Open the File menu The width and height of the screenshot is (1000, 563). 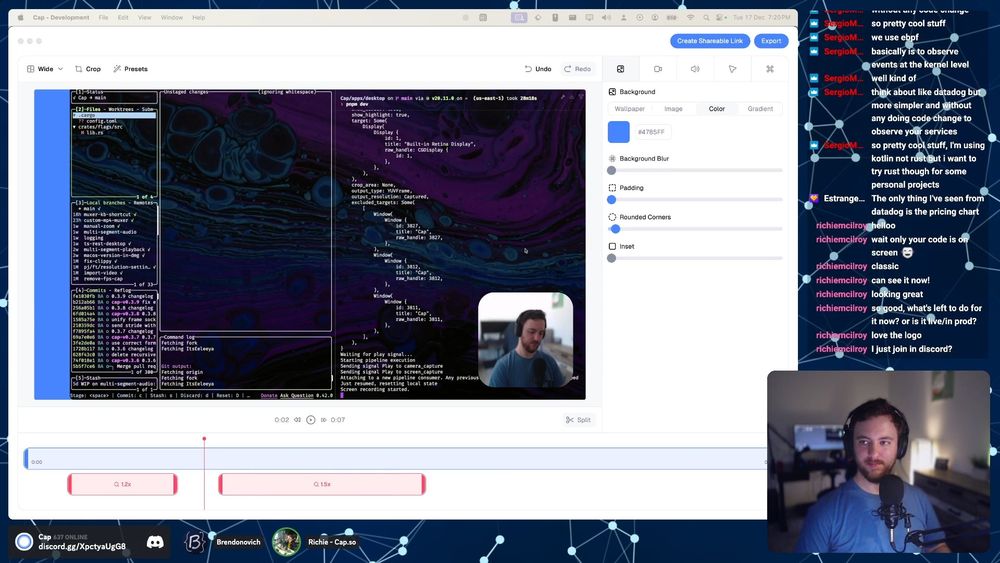[103, 18]
